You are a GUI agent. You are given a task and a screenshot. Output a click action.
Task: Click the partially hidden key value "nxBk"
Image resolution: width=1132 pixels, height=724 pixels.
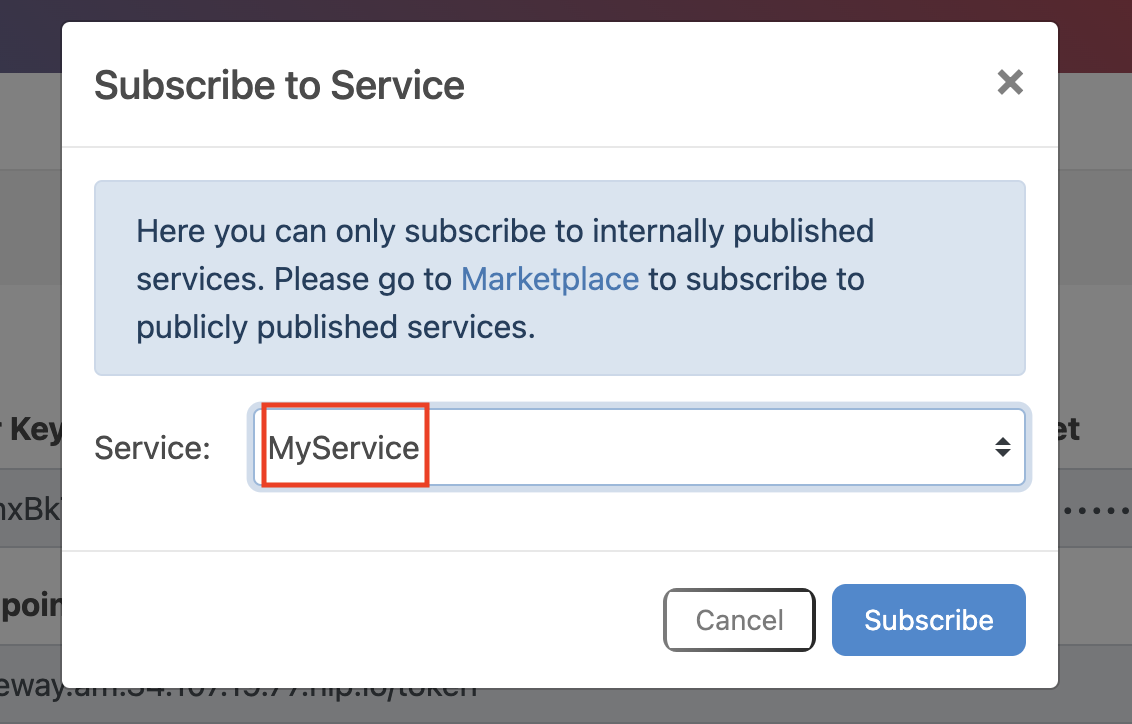point(30,508)
